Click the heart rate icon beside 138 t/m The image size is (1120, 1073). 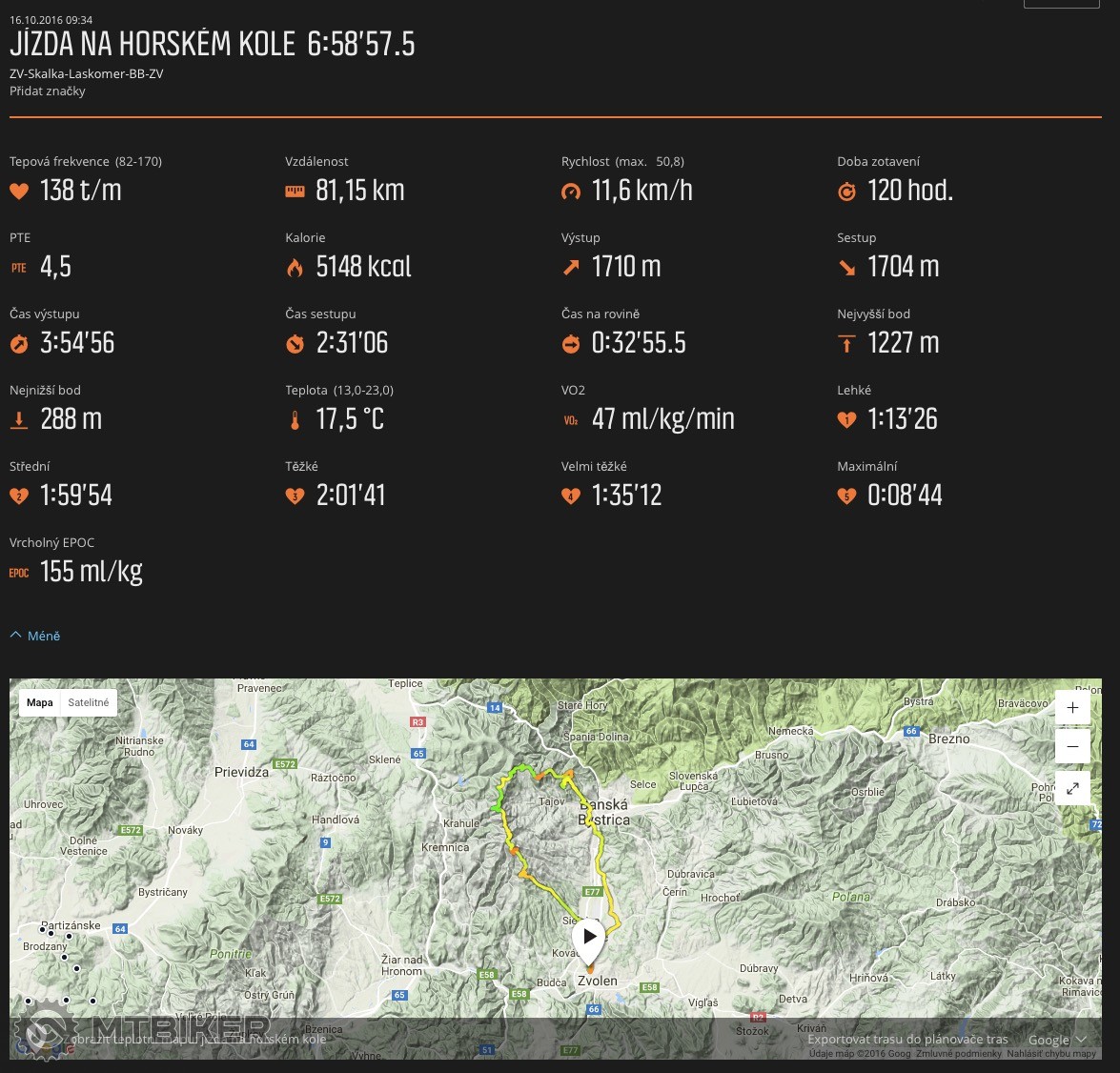point(19,192)
